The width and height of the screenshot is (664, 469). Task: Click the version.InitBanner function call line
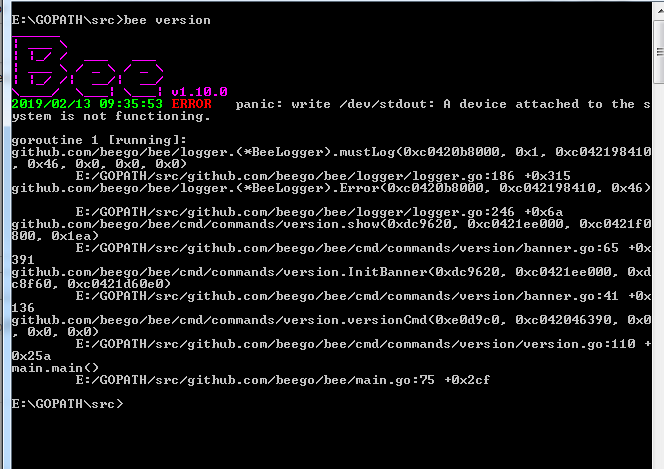pyautogui.click(x=331, y=277)
